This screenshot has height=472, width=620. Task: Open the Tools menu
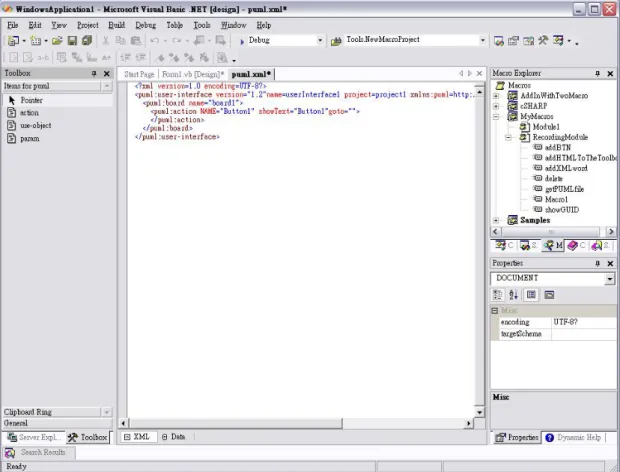coord(202,25)
